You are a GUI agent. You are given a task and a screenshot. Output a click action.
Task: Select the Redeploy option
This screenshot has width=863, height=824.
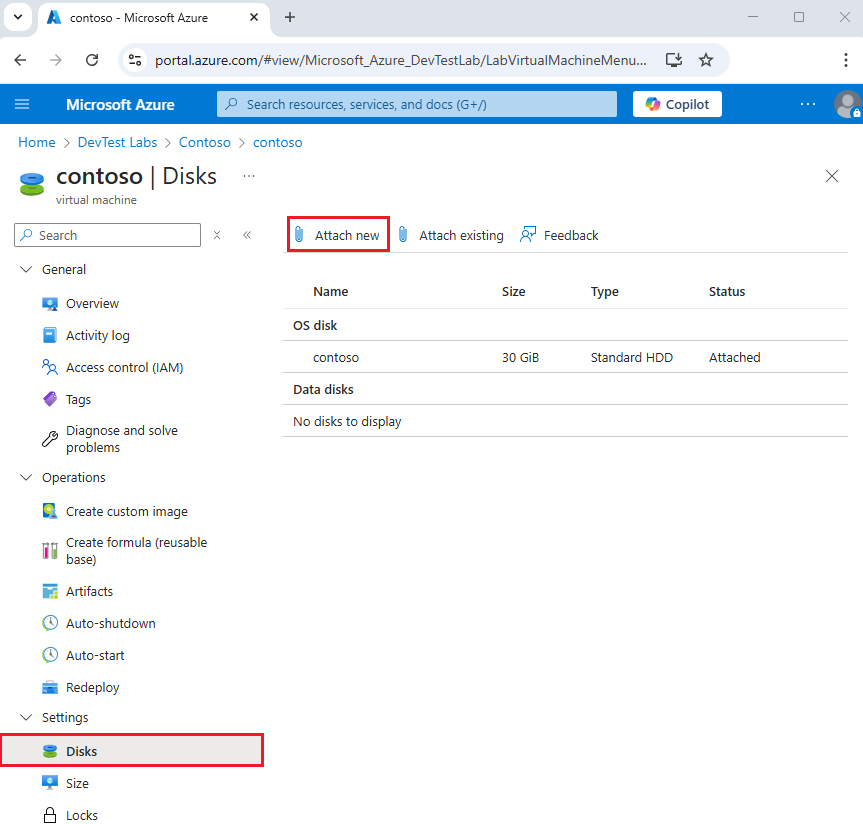point(90,687)
